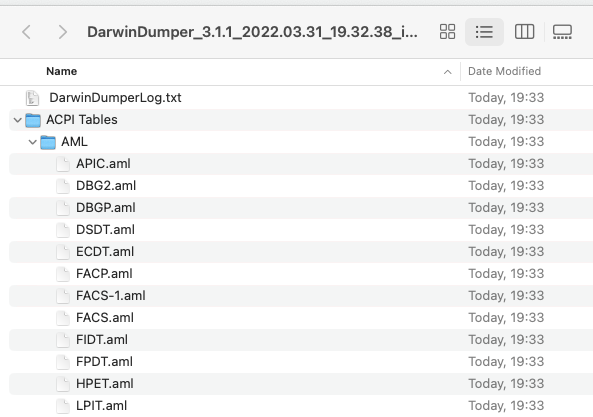Click the DBG2.aml document icon
This screenshot has height=417, width=593.
[x=63, y=186]
